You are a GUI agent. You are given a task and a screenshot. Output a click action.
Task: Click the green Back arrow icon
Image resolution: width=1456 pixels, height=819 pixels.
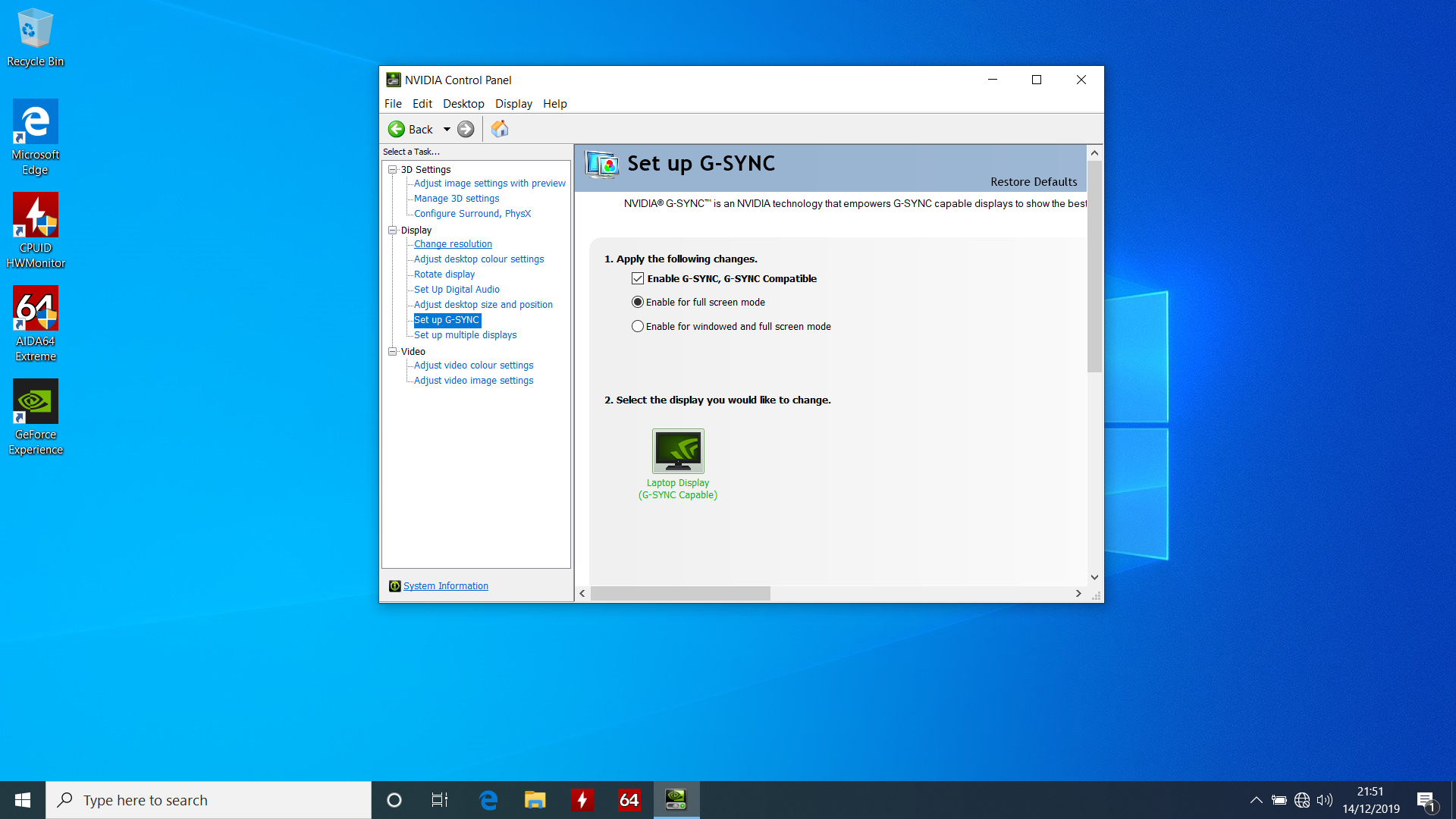point(397,129)
